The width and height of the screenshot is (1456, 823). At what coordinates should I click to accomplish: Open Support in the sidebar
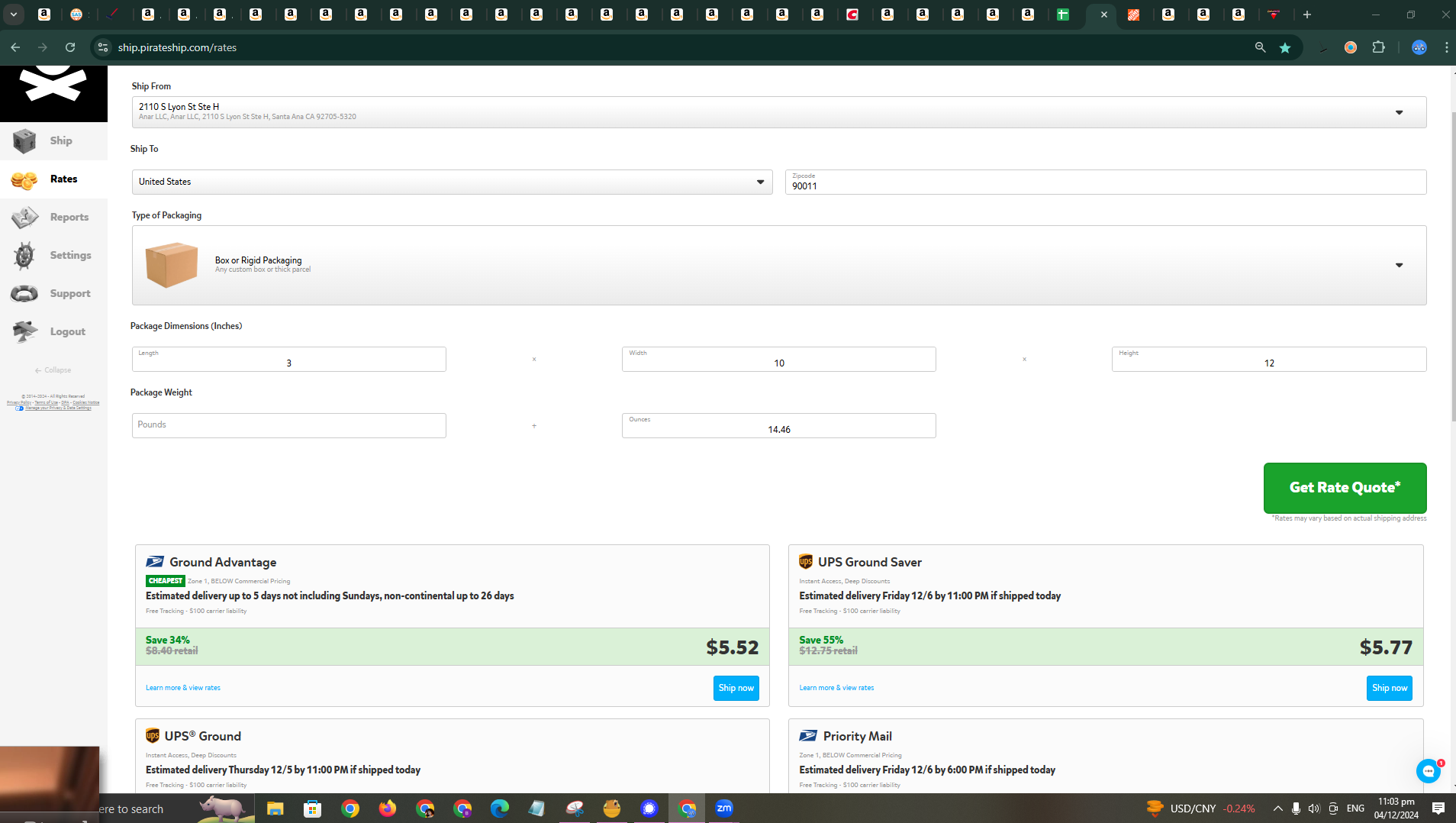coord(53,294)
